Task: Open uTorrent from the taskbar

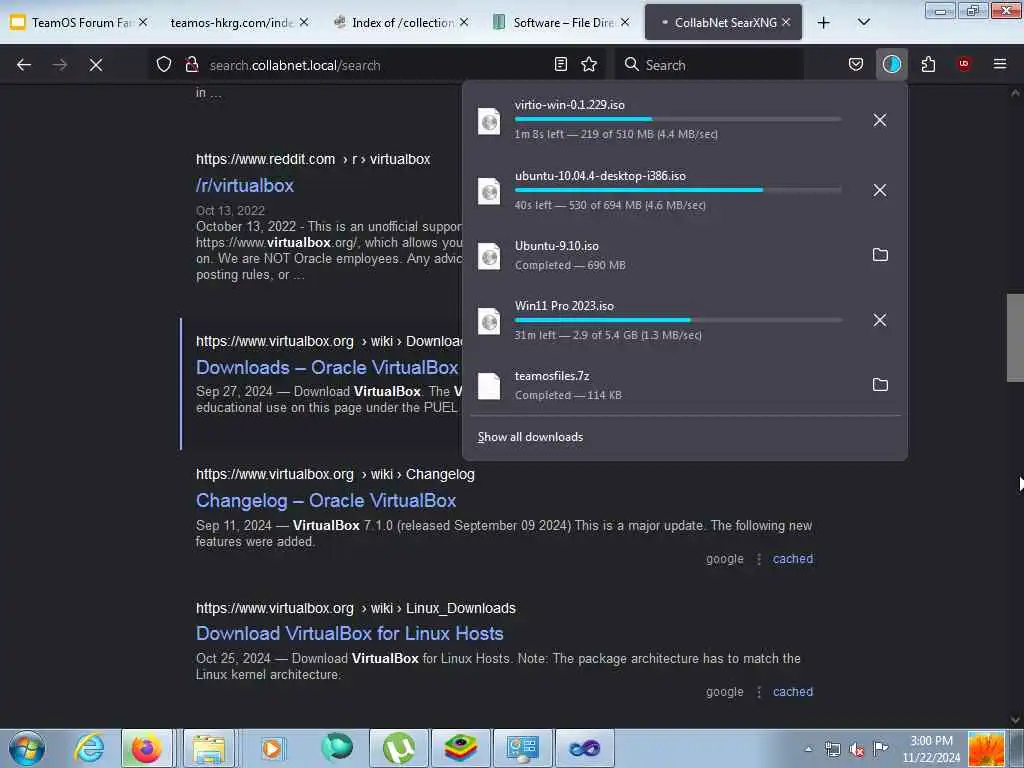Action: [398, 748]
